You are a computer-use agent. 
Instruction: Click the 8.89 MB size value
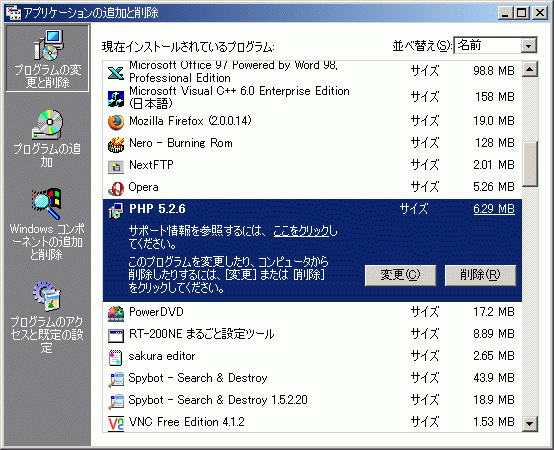coord(494,334)
